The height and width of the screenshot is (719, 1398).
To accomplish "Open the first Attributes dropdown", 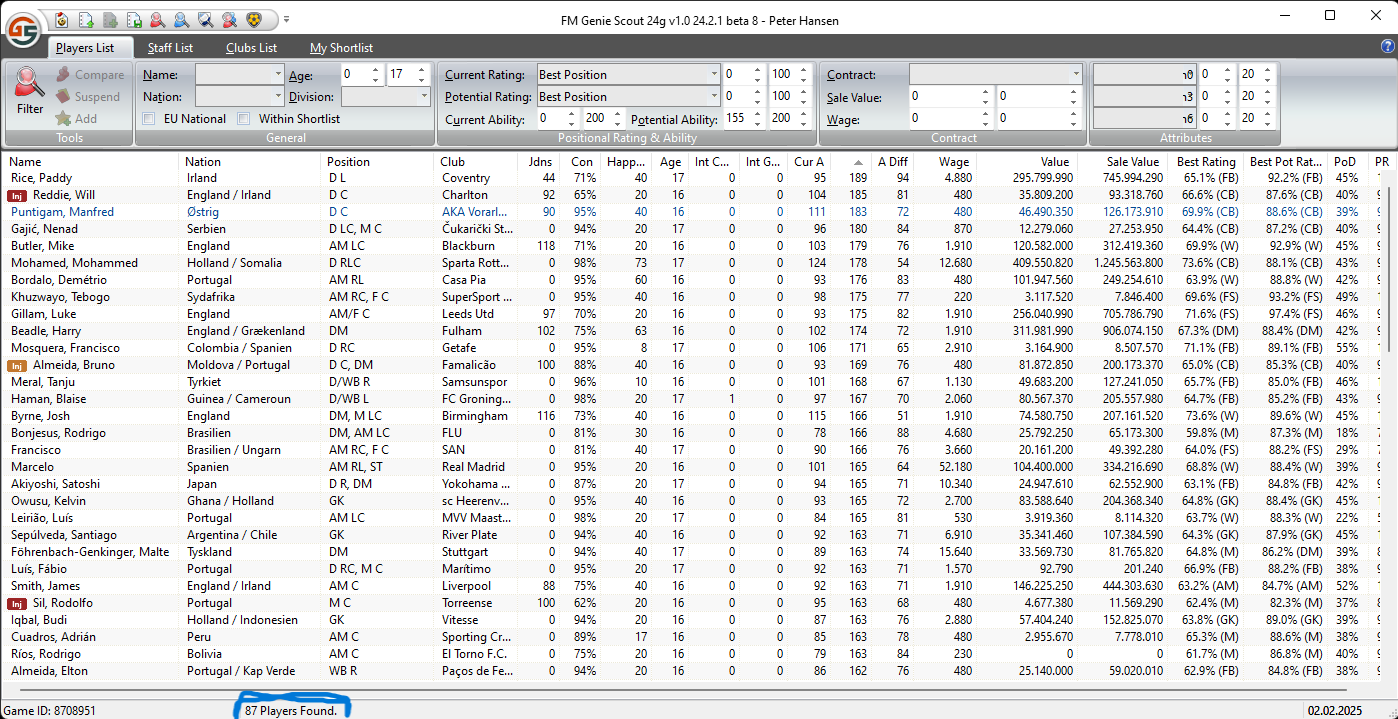I will [x=1145, y=75].
